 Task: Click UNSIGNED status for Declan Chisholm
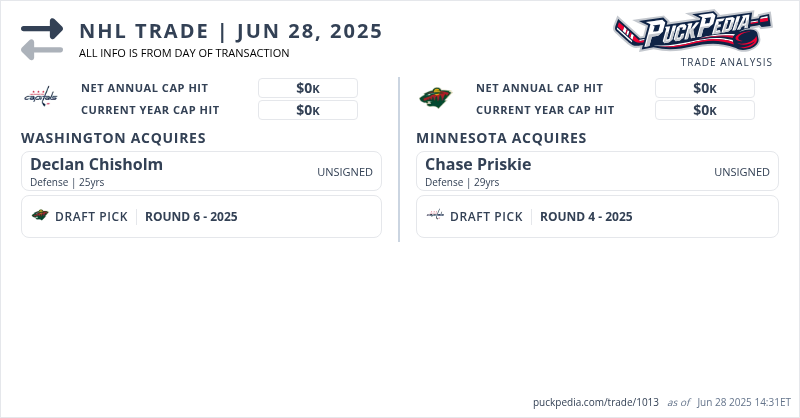345,172
